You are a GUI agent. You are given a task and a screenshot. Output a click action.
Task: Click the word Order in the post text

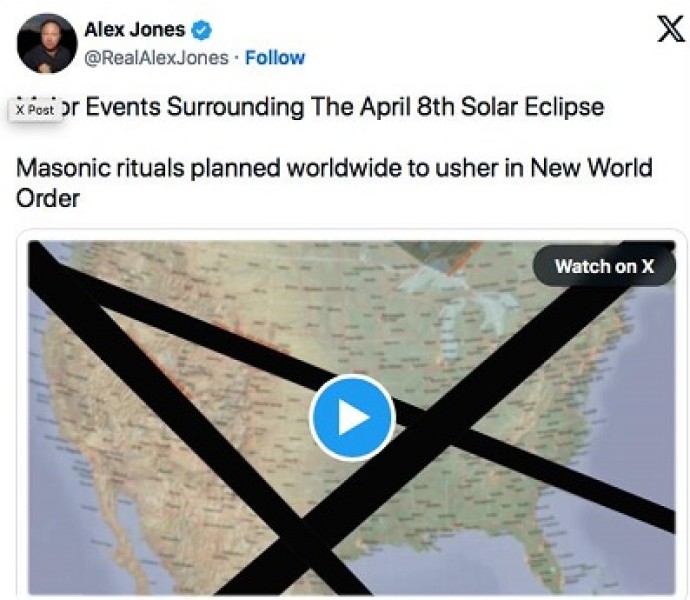coord(47,197)
